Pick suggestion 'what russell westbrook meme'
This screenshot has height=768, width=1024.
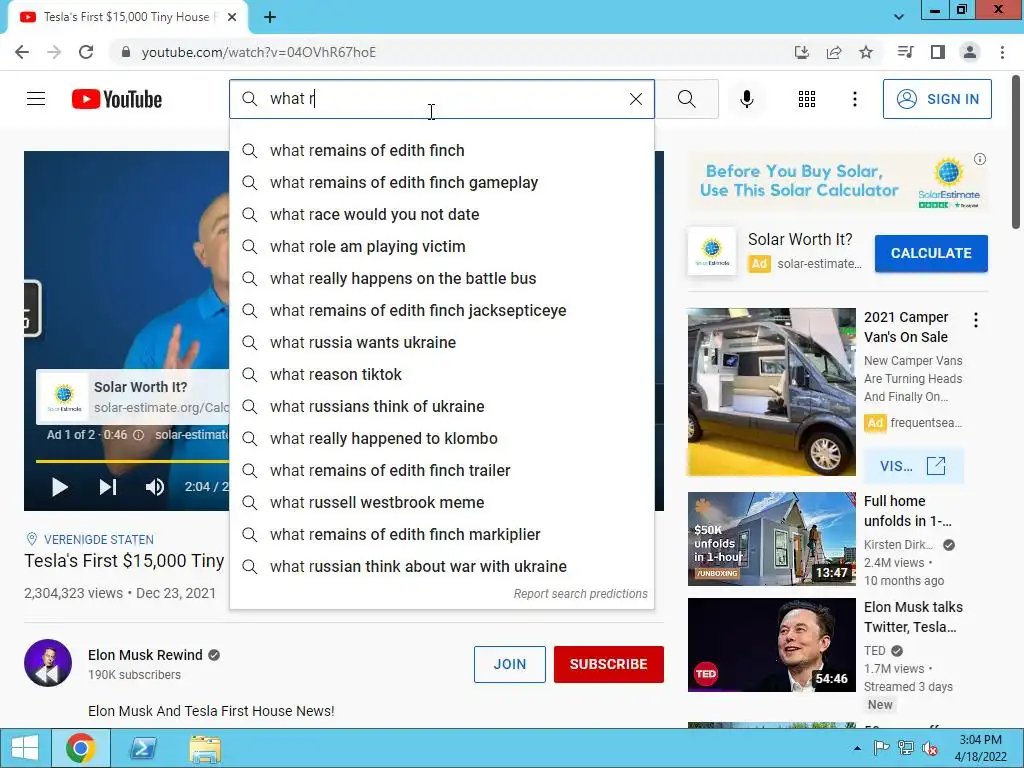(441, 502)
